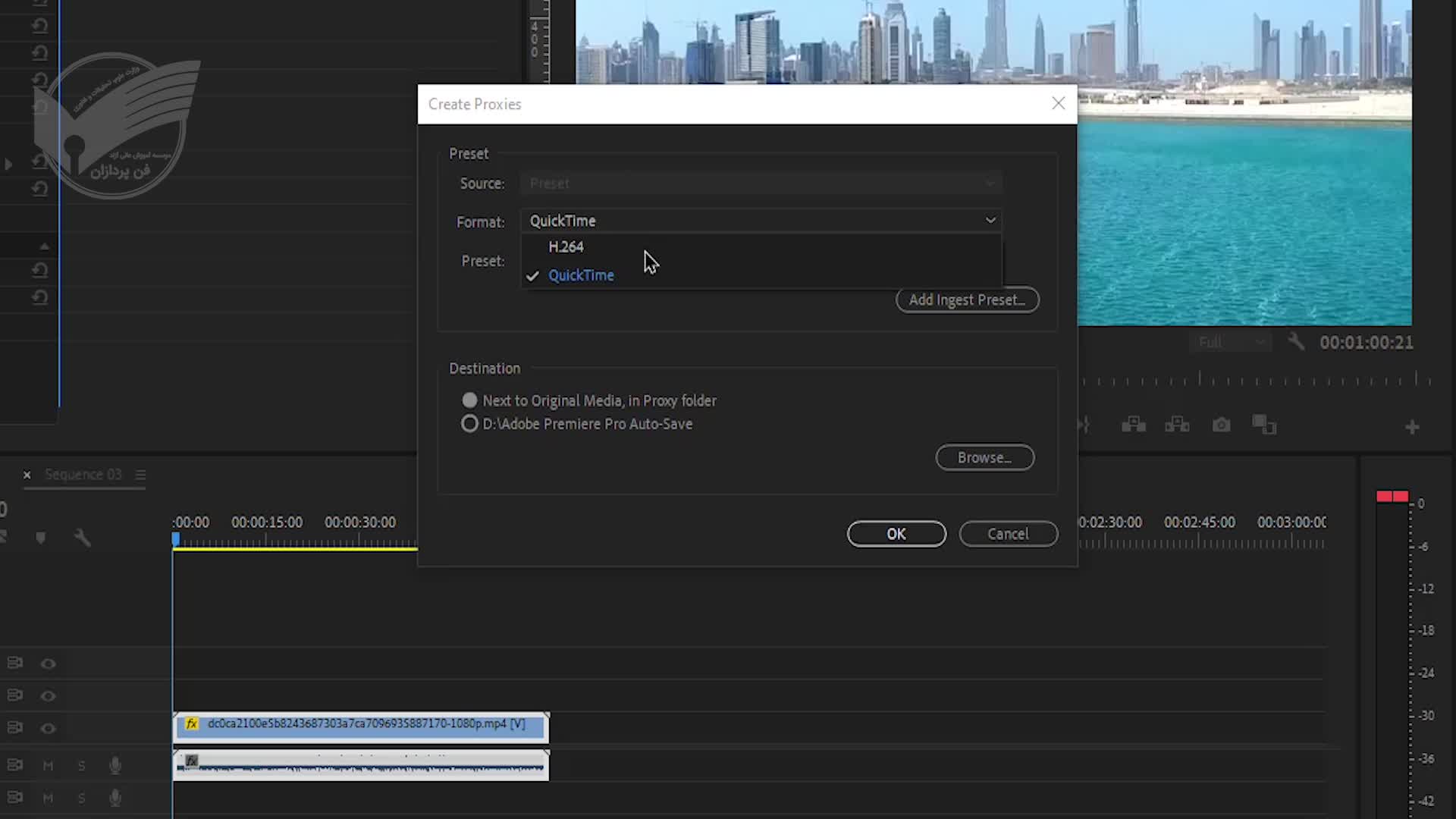Select Next to Original Media destination
This screenshot has height=819, width=1456.
pos(470,400)
